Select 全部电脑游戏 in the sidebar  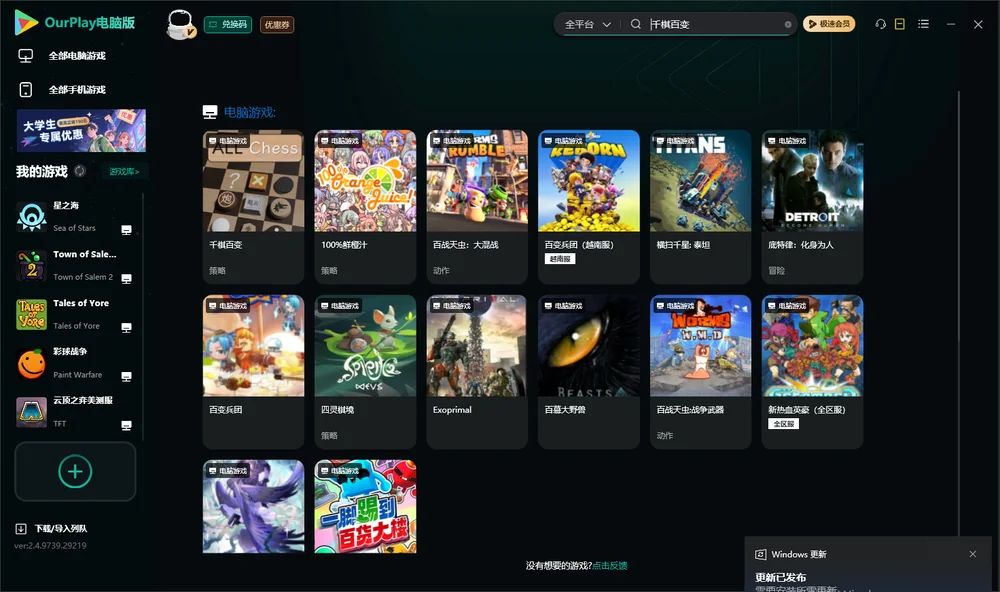click(77, 56)
